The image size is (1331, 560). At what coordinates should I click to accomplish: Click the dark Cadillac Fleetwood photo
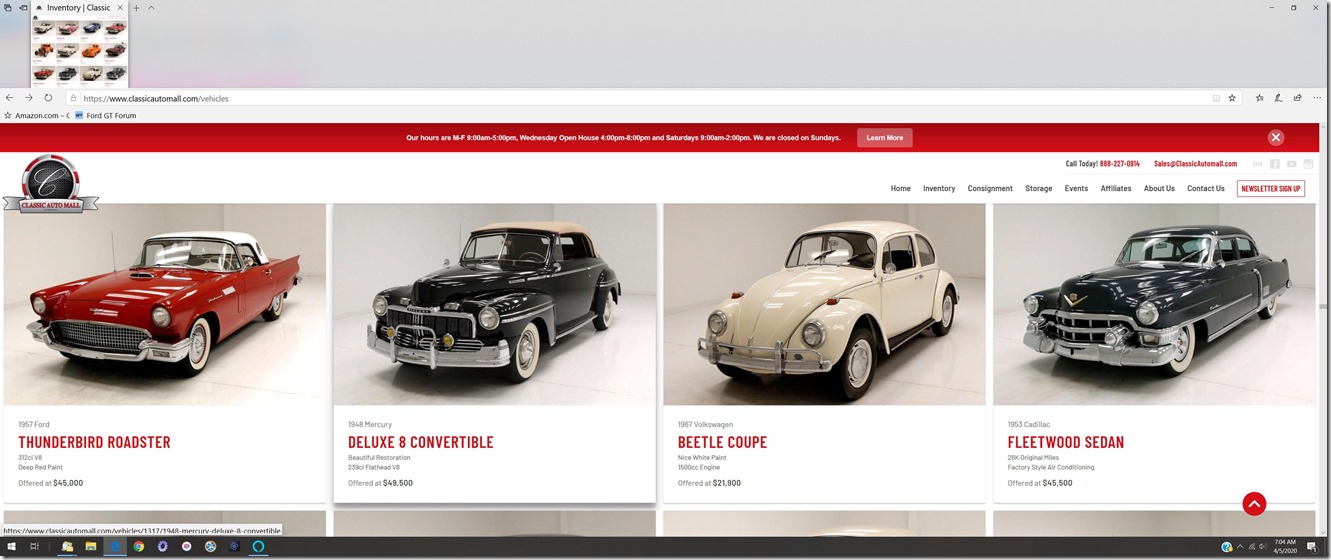[1154, 304]
